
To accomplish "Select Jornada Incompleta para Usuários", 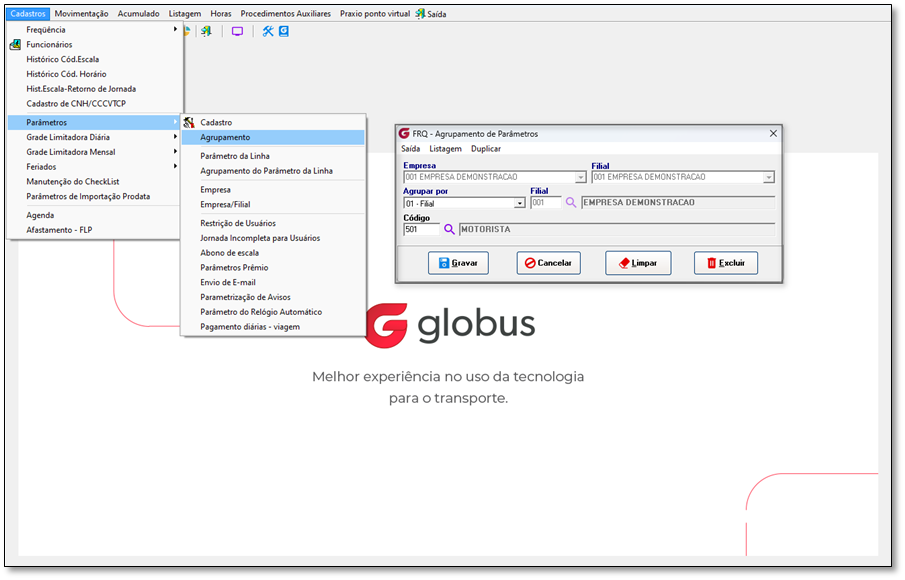I will click(x=273, y=238).
